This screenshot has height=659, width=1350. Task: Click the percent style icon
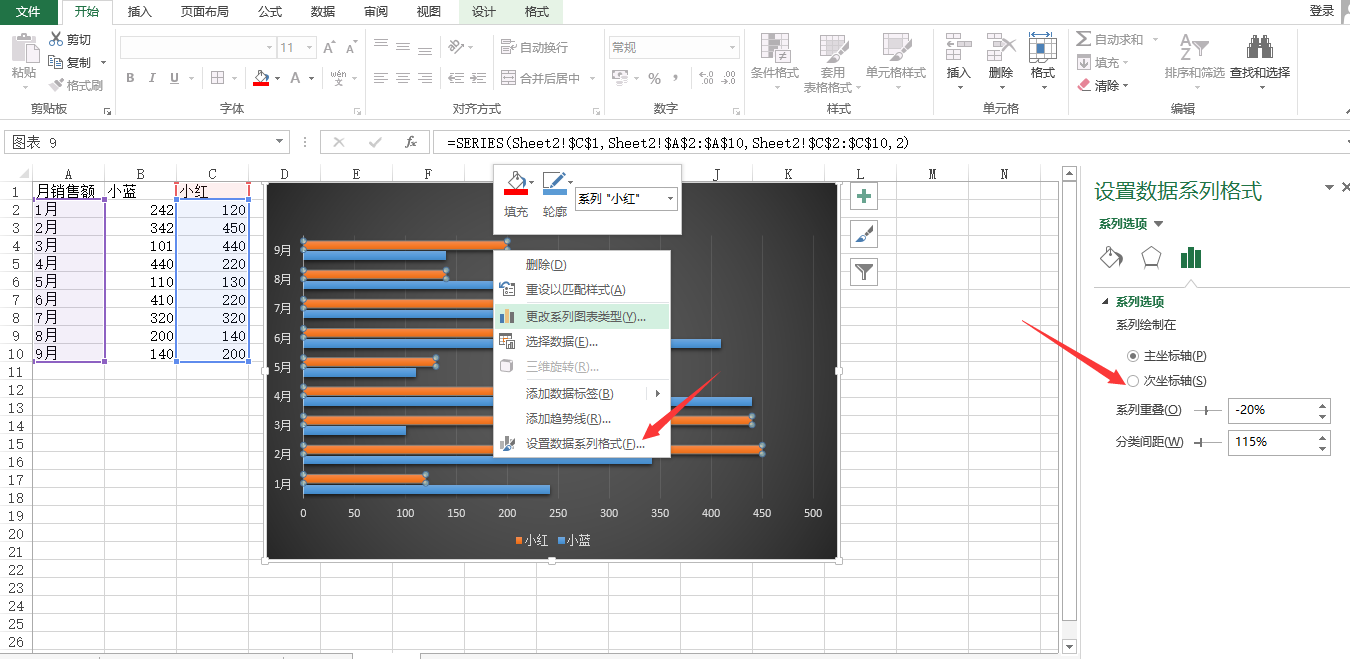coord(654,78)
